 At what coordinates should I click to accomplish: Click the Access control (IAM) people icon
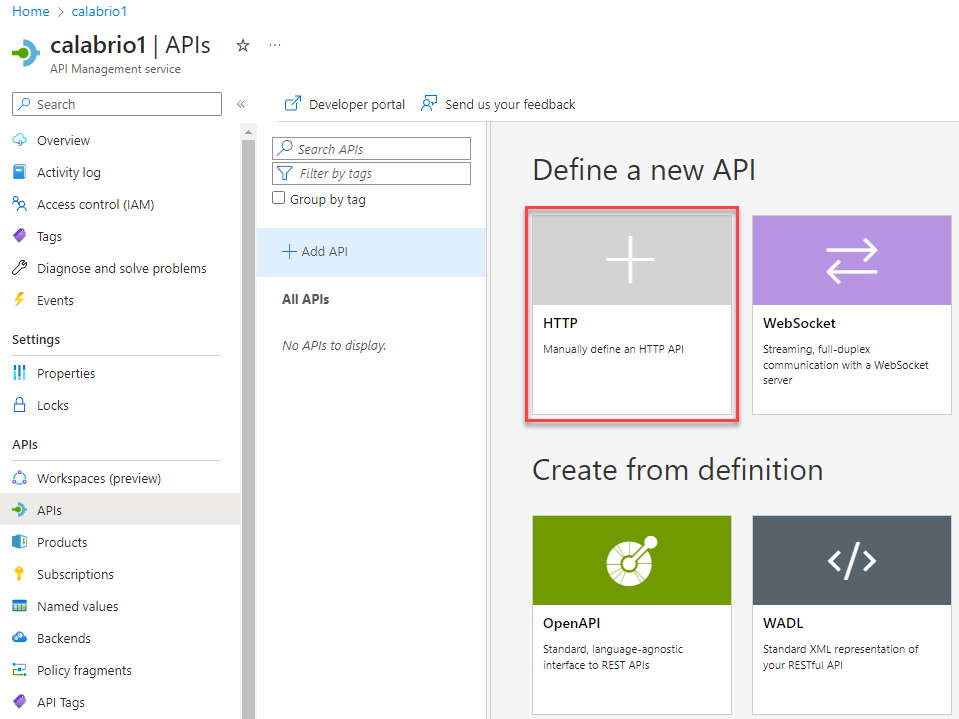click(20, 204)
